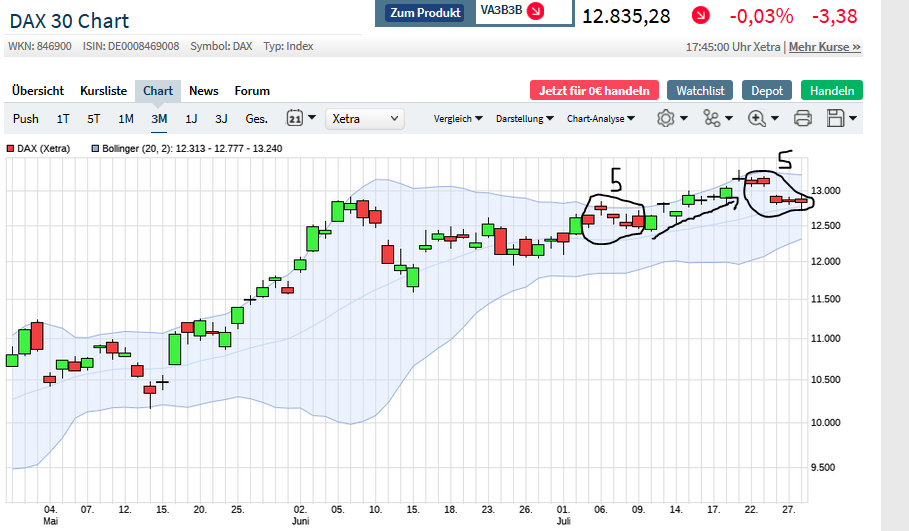Click the red DAX (Xetra) legend swatch
909x531 pixels.
(10, 148)
